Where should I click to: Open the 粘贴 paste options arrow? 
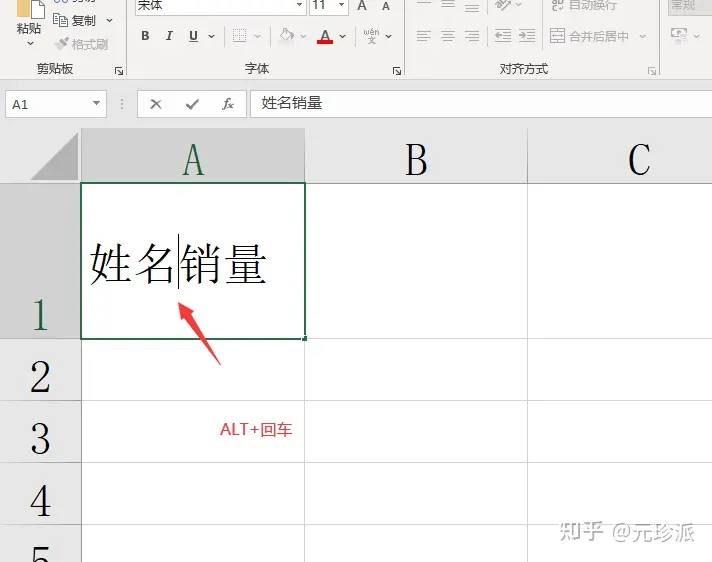pyautogui.click(x=30, y=44)
